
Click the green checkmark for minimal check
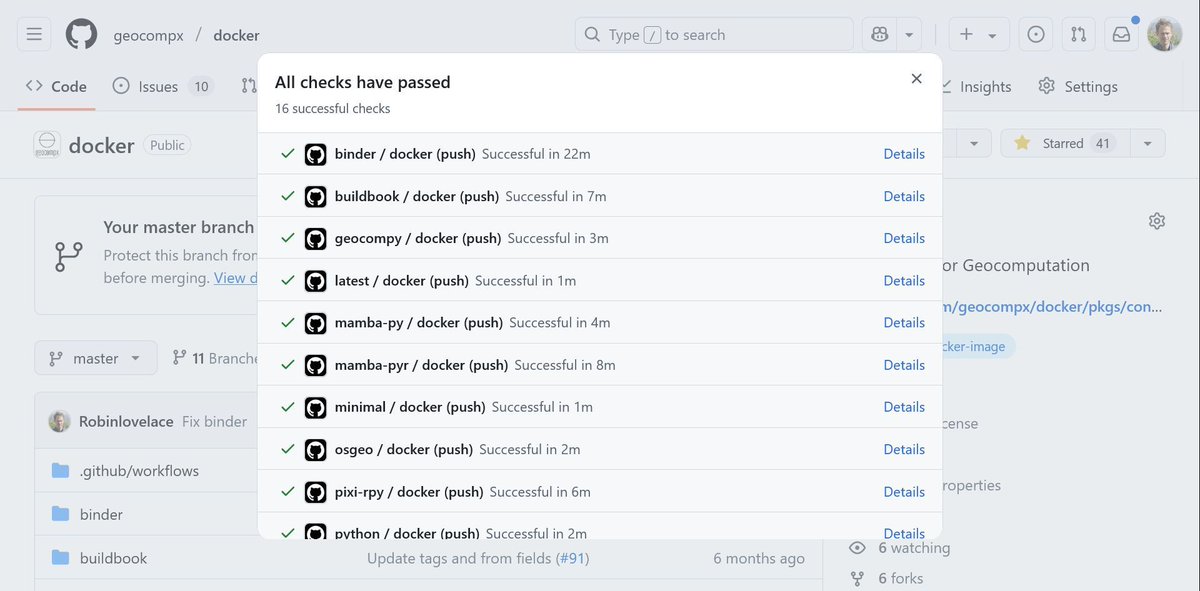[x=287, y=407]
